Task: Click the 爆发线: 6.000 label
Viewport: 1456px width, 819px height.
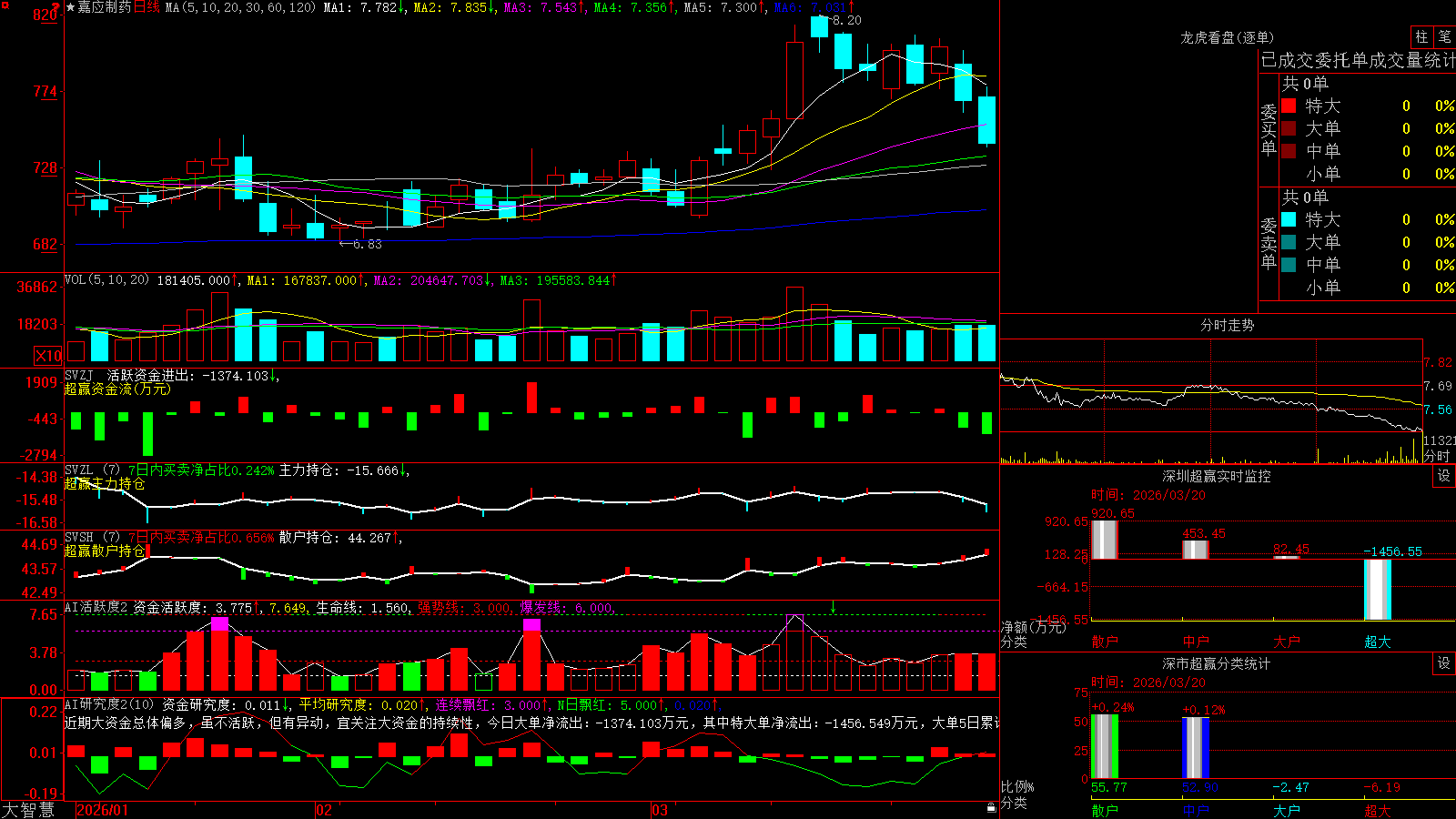Action: [x=566, y=608]
